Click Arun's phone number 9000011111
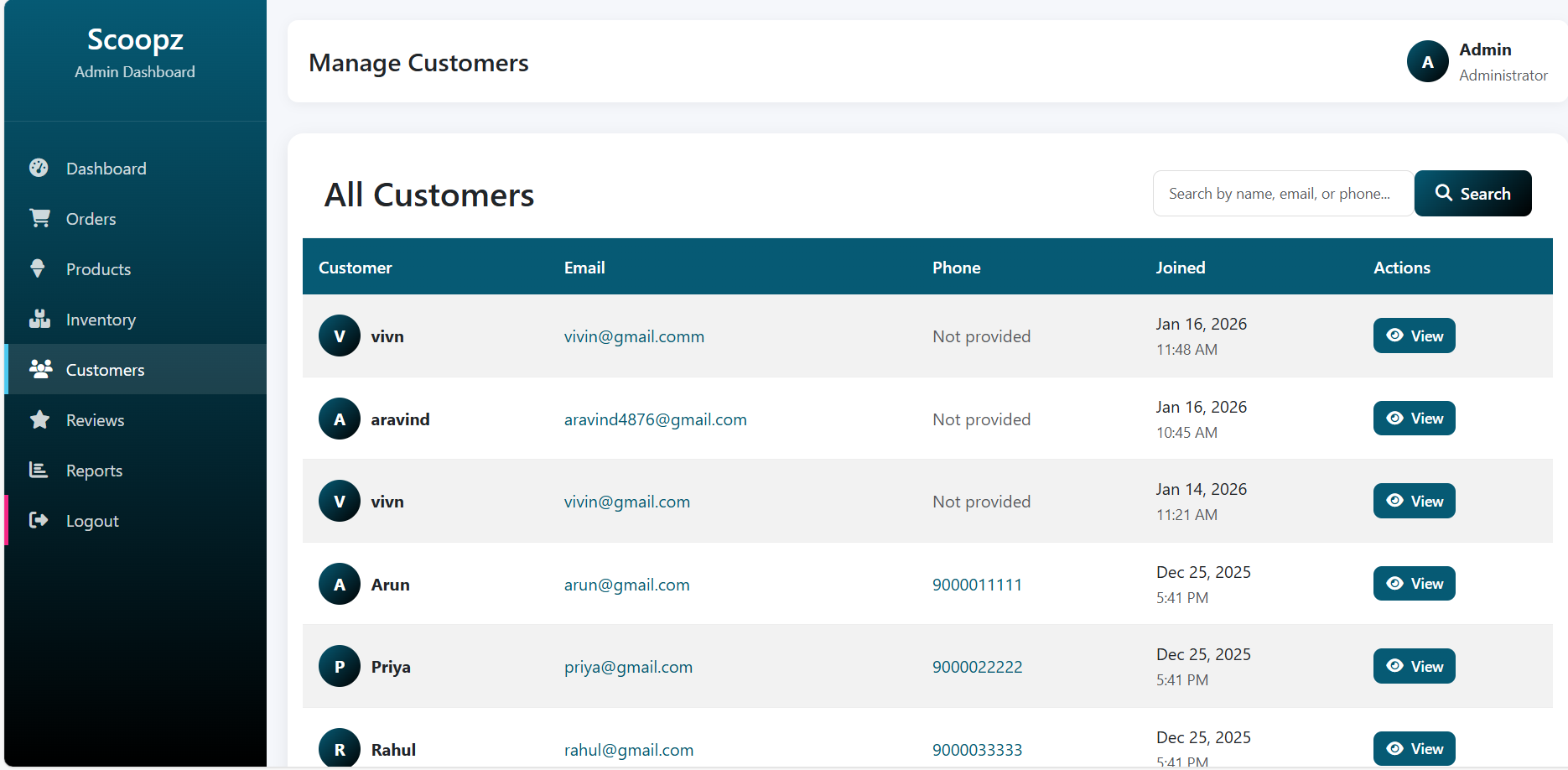 coord(977,585)
